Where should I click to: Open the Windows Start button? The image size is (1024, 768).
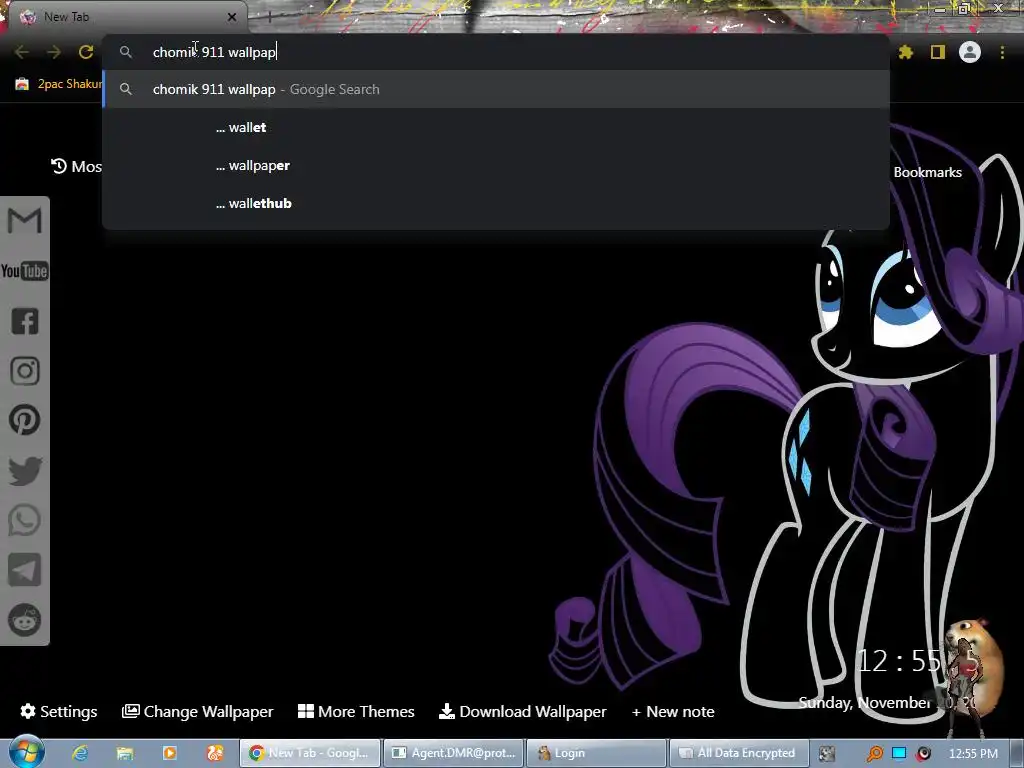coord(26,751)
